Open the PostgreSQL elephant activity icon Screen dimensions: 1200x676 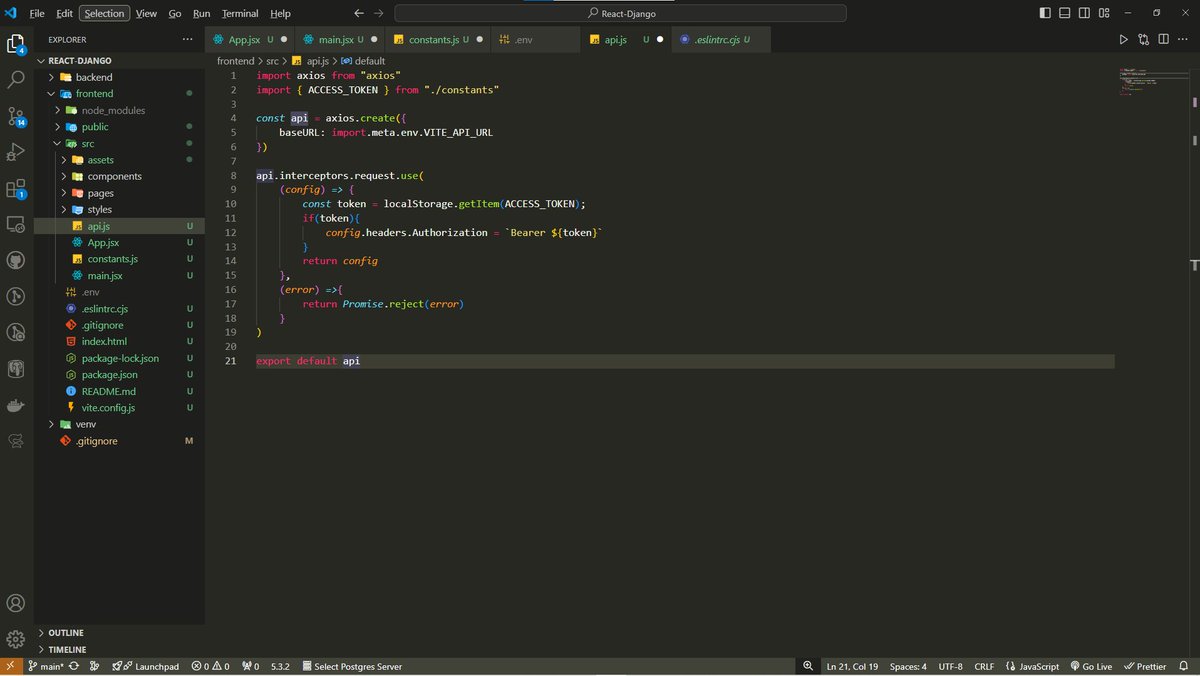[x=16, y=369]
